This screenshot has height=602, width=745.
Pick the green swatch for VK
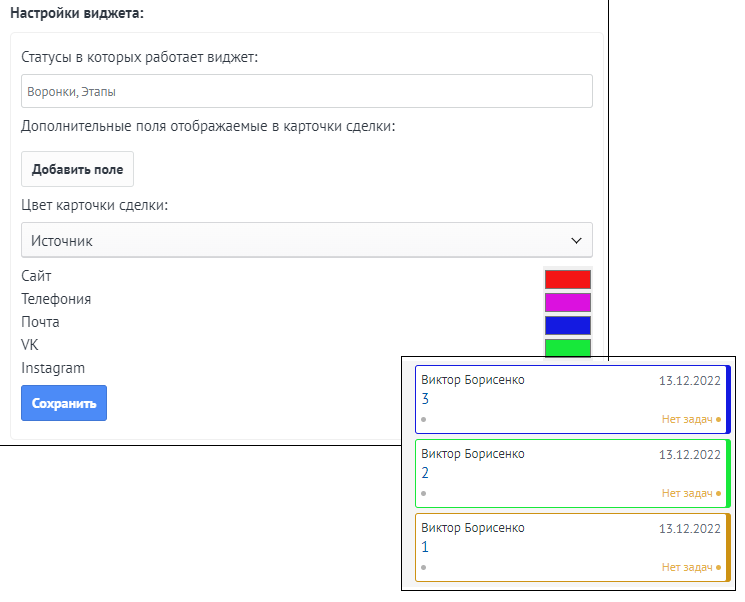[x=568, y=347]
